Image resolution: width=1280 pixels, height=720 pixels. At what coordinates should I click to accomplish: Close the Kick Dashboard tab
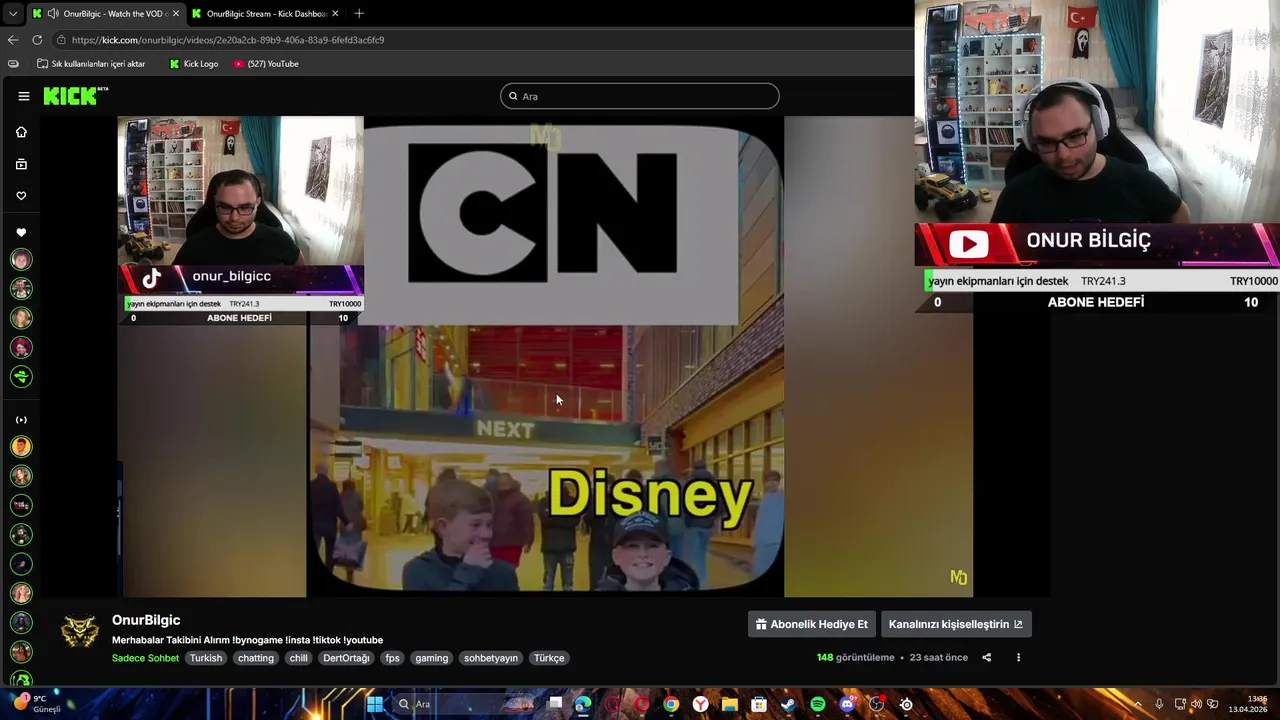point(335,13)
